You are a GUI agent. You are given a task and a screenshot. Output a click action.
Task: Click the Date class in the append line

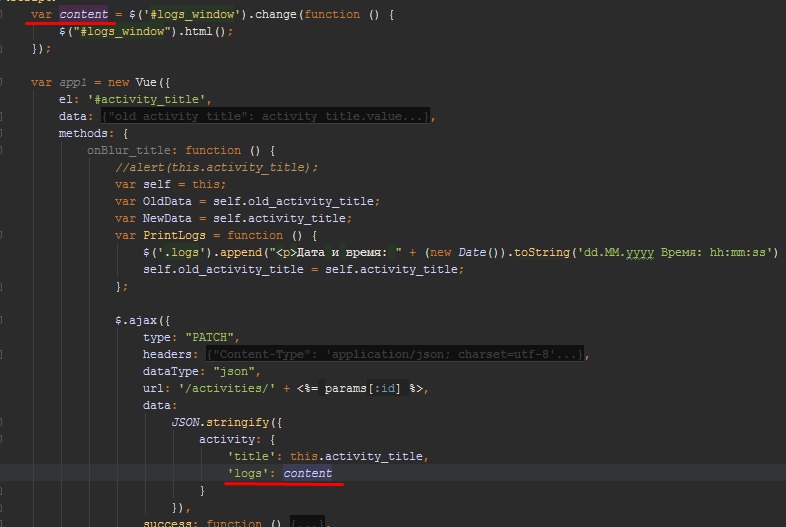click(472, 252)
